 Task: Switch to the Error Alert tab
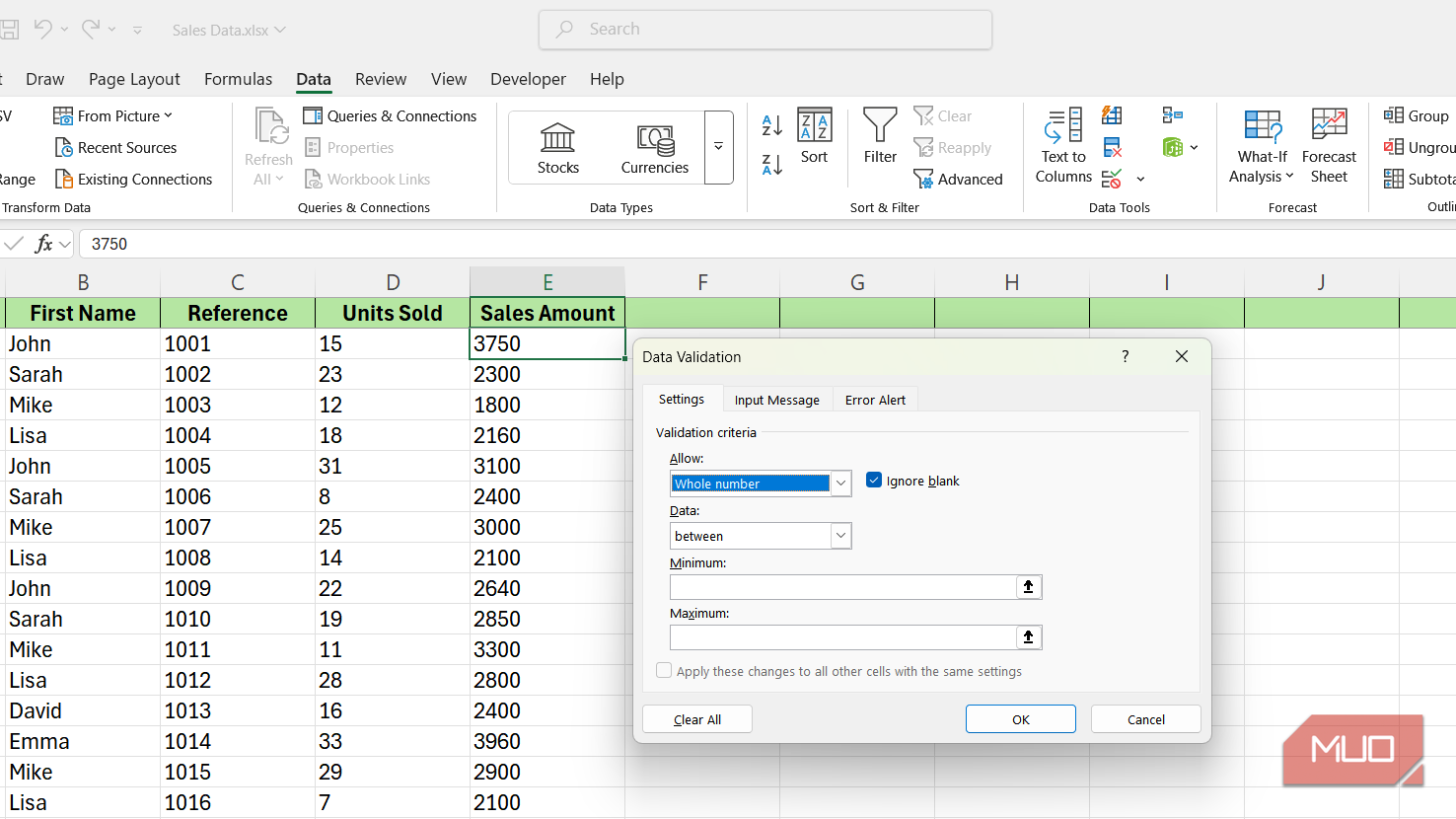coord(876,400)
